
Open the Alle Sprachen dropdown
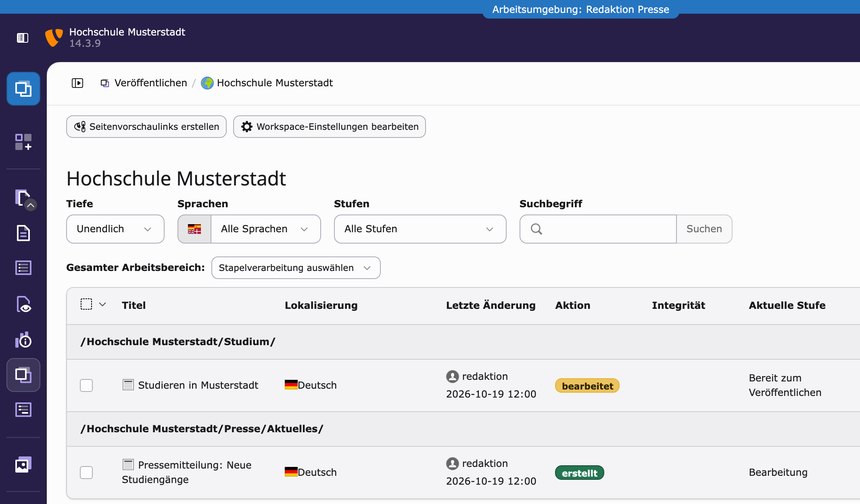tap(265, 229)
